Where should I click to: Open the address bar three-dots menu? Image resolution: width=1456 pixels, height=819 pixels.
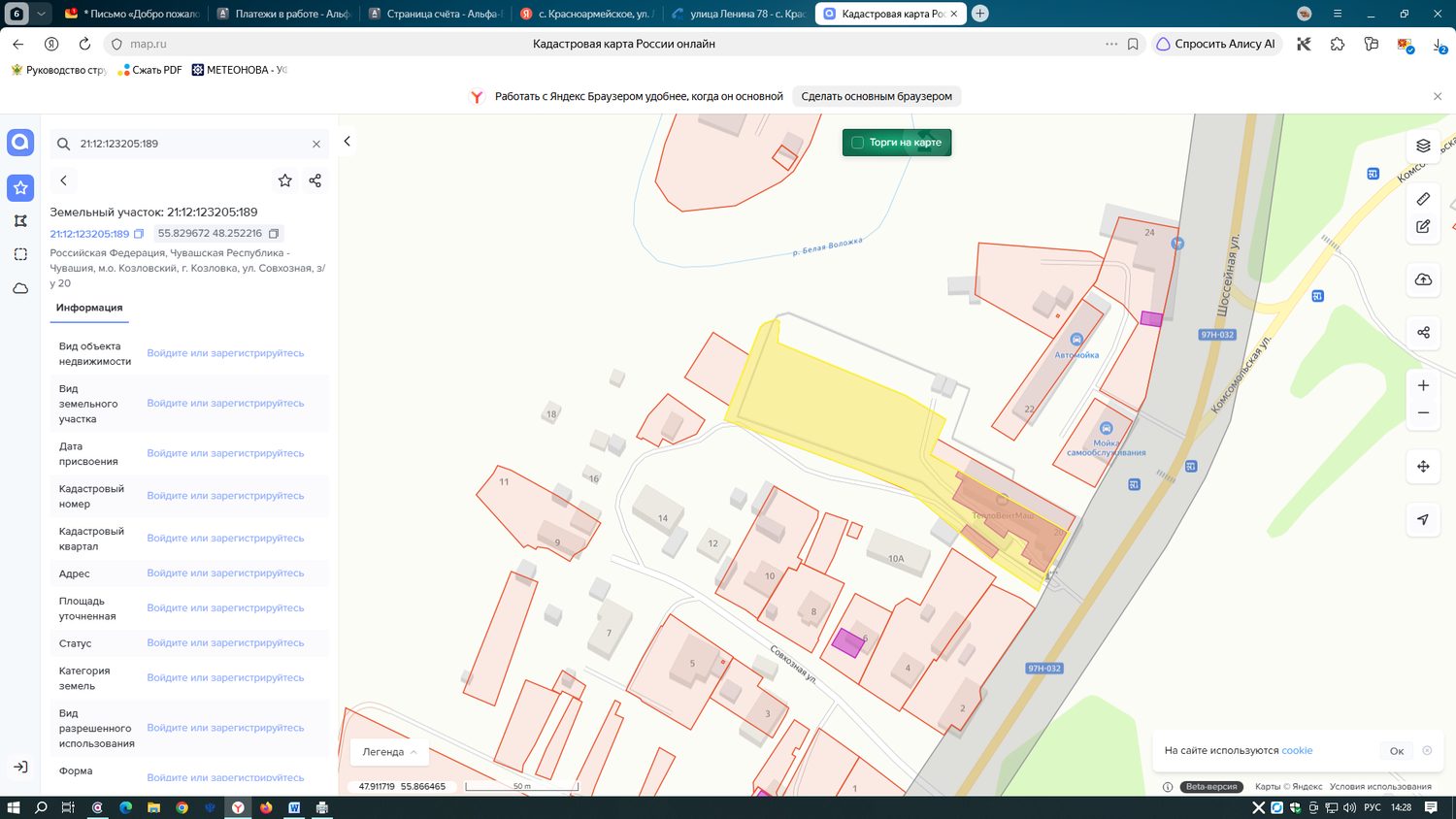(x=1111, y=44)
